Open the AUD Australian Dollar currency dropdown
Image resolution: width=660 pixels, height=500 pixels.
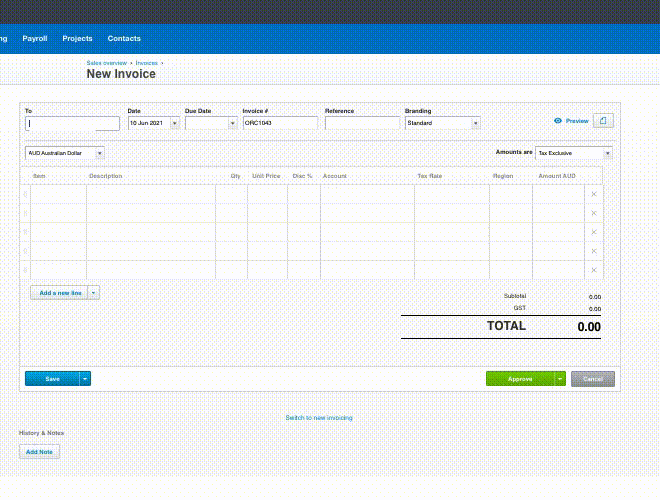pos(99,153)
